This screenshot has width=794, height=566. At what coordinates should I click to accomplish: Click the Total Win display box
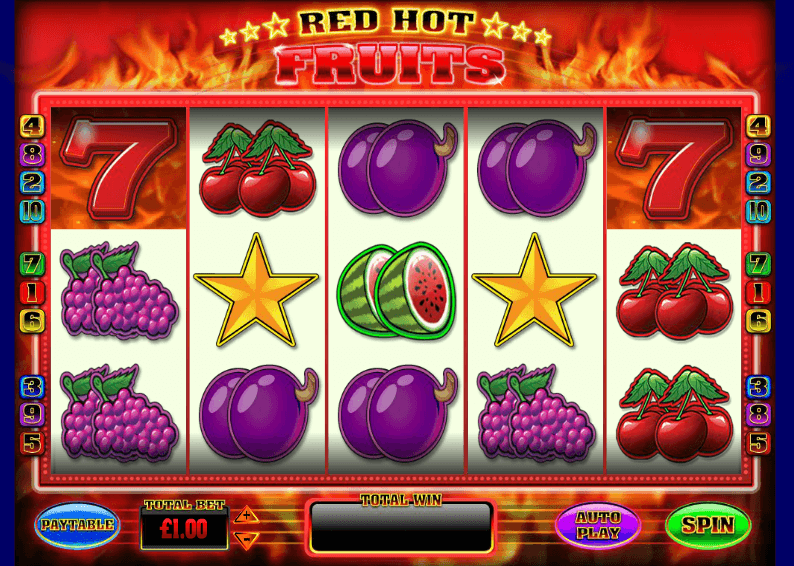(x=401, y=527)
